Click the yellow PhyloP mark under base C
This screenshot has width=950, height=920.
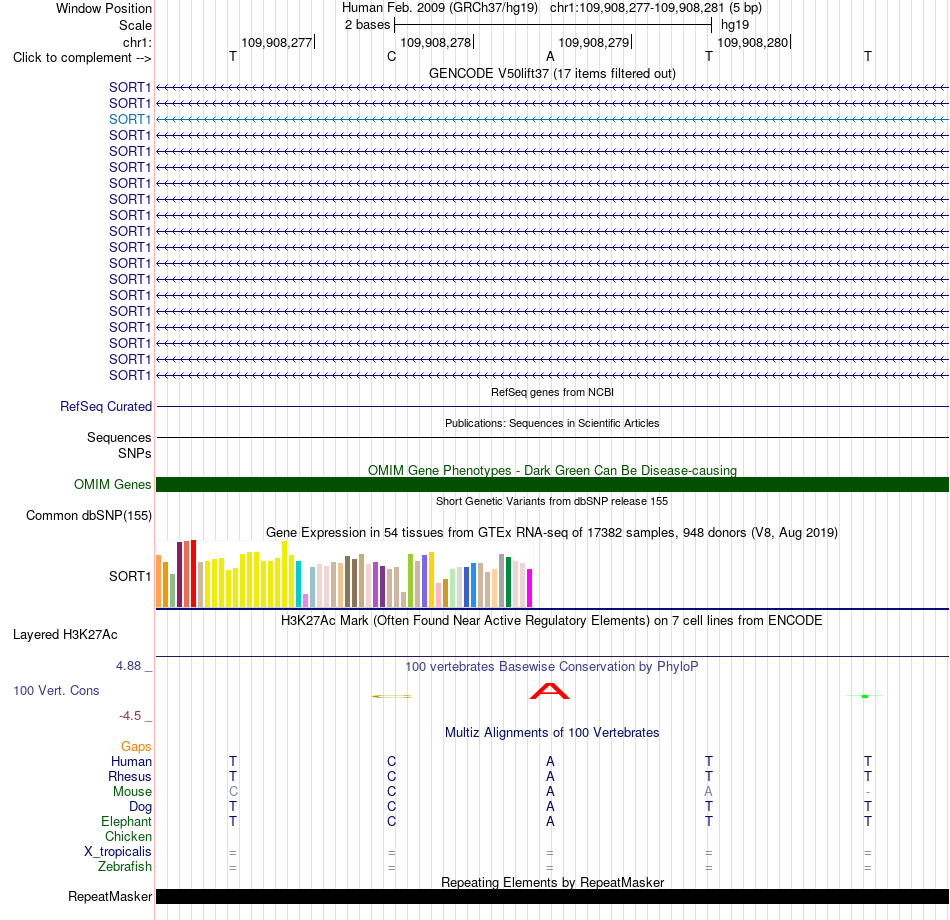point(391,696)
